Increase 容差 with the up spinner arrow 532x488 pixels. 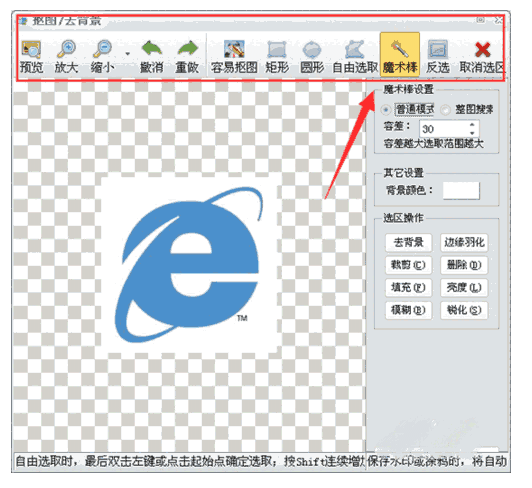click(472, 125)
